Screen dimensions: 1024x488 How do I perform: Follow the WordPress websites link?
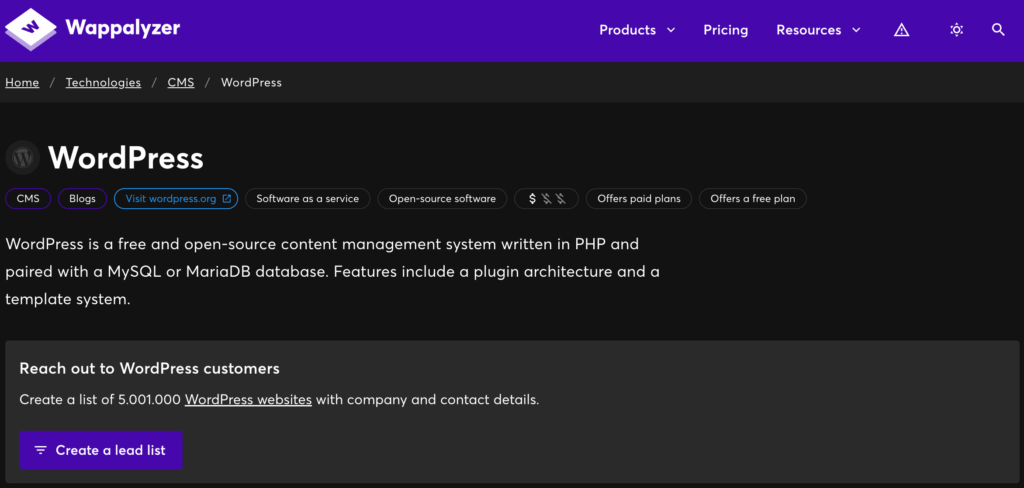[x=248, y=399]
